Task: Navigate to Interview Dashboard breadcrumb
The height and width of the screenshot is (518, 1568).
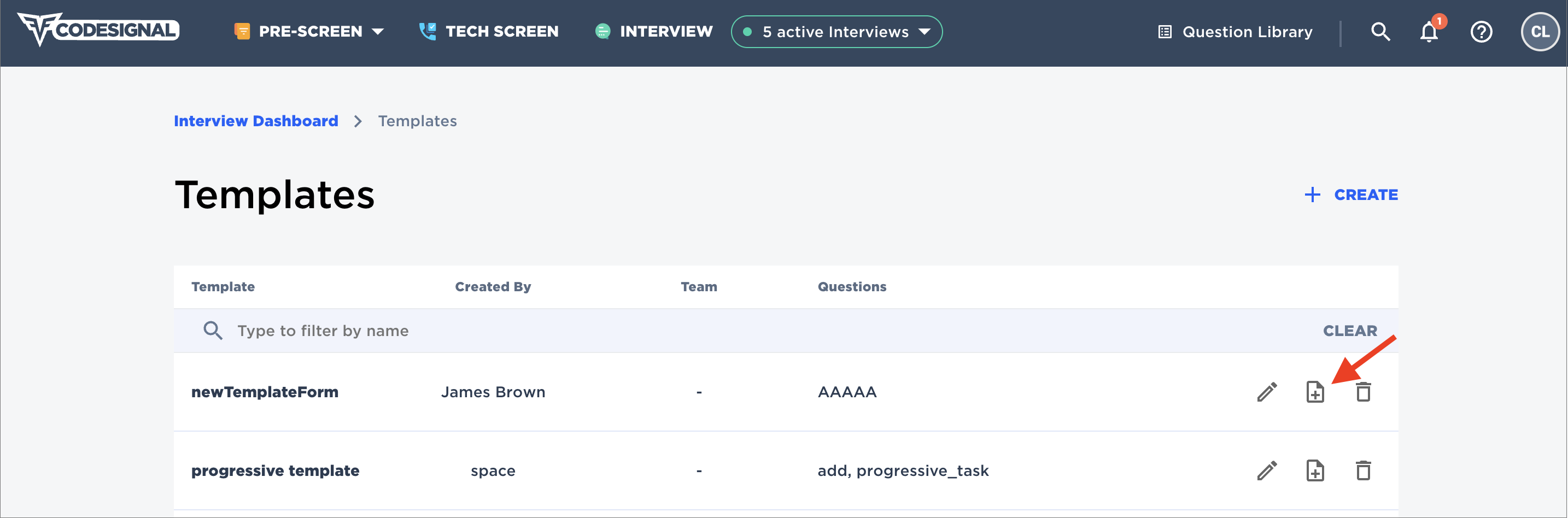Action: (256, 121)
